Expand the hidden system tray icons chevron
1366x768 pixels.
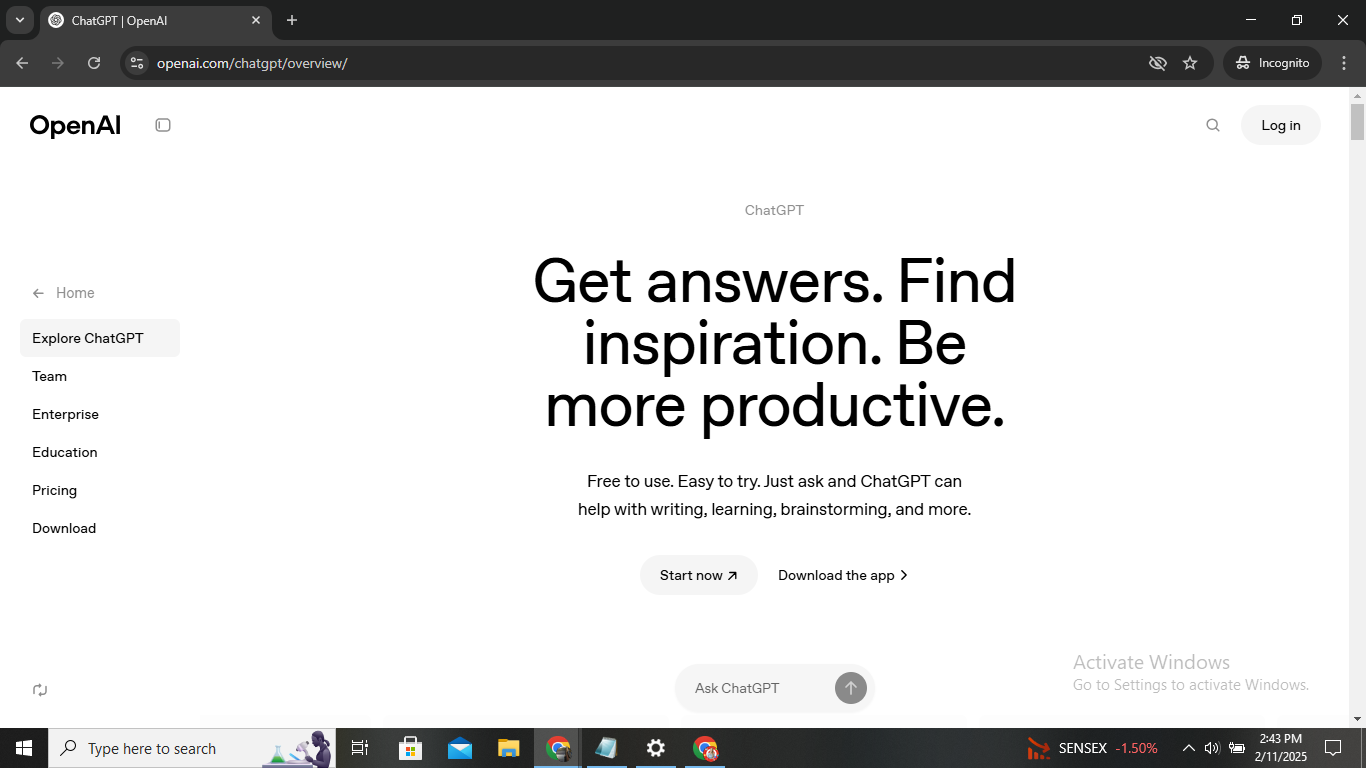point(1189,748)
